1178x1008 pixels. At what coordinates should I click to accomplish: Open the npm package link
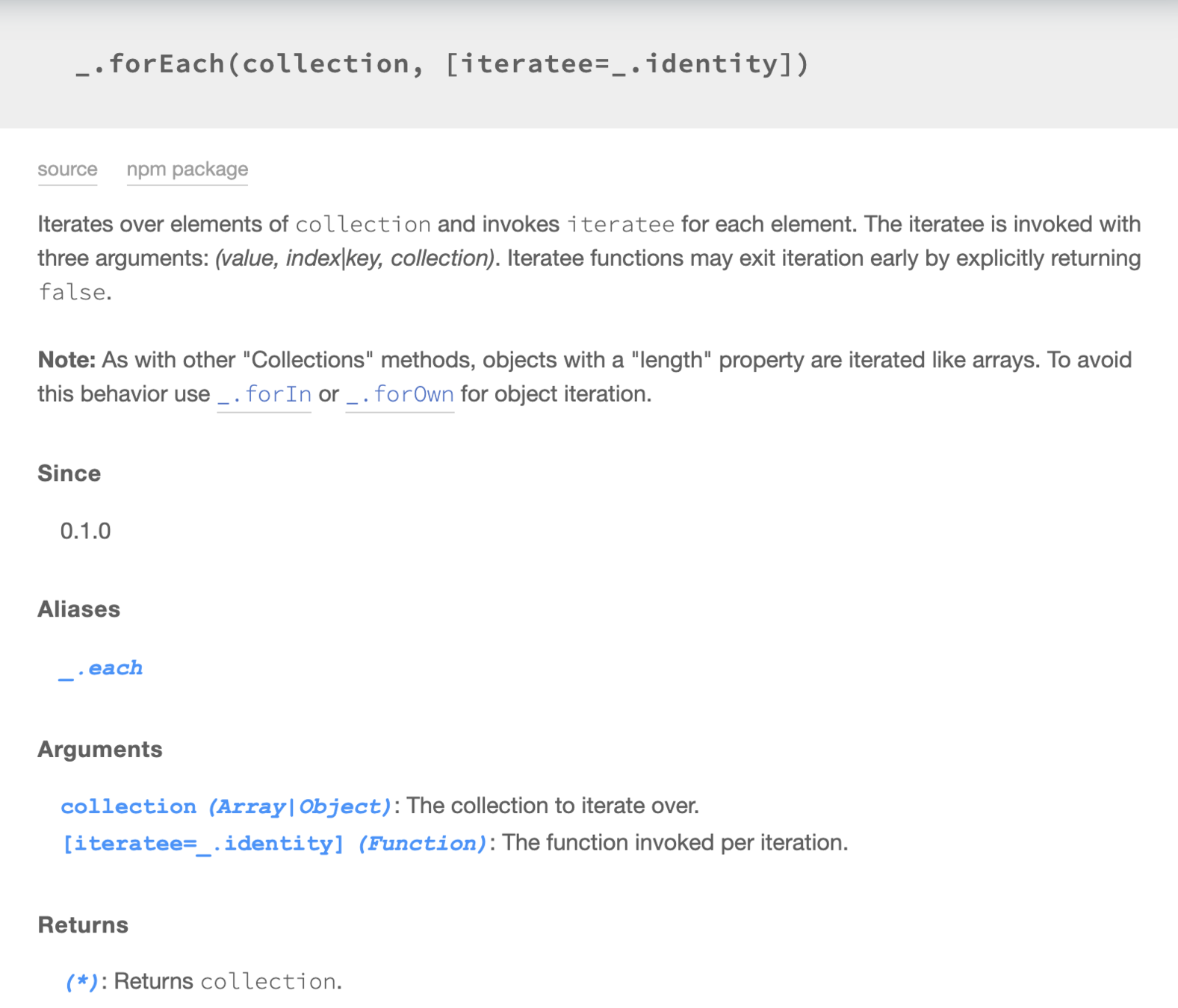coord(187,169)
